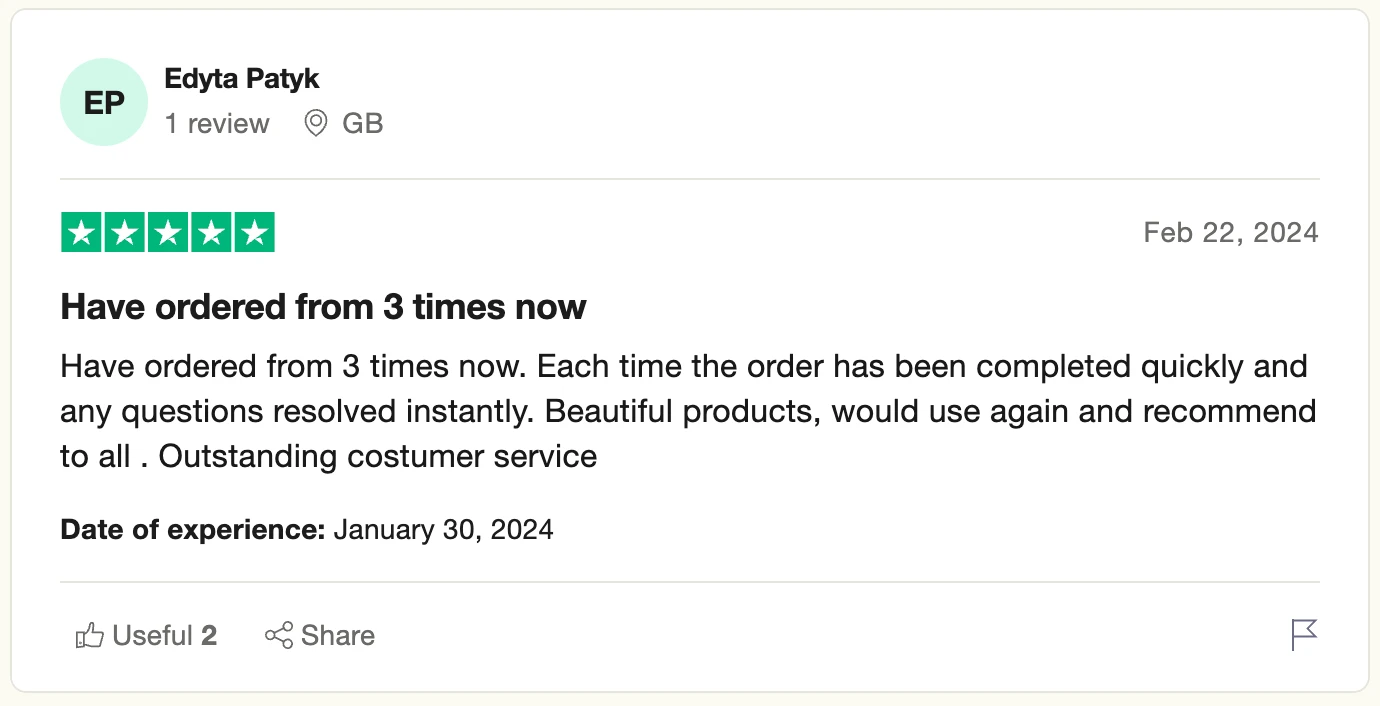Open reviewer name Edyta Patyk
Image resolution: width=1380 pixels, height=706 pixels.
pos(242,78)
